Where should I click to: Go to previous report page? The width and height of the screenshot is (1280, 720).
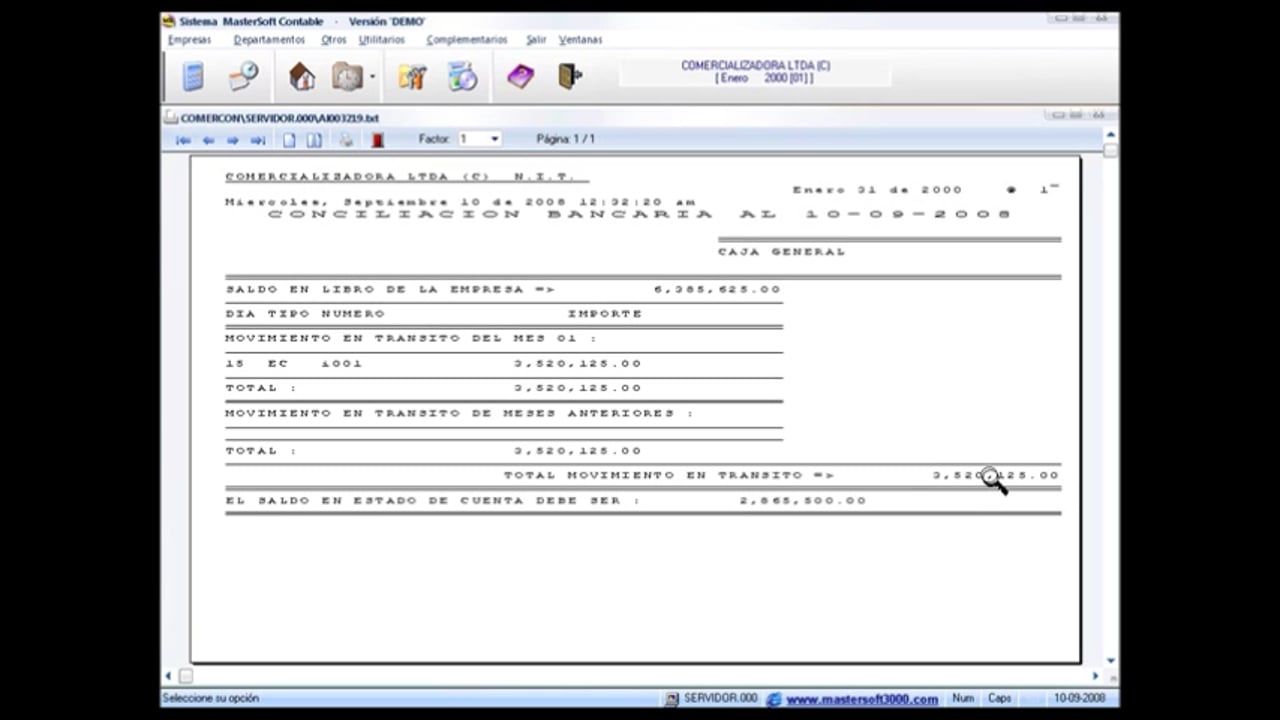[208, 140]
